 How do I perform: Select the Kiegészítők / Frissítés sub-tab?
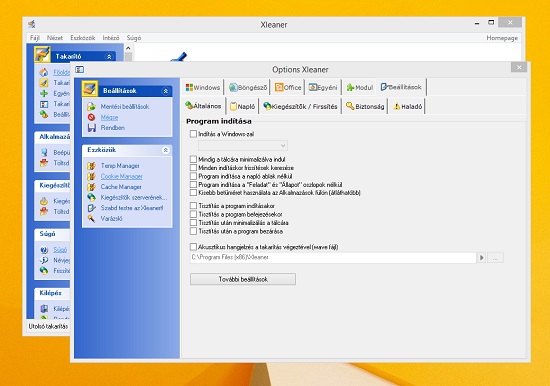300,106
